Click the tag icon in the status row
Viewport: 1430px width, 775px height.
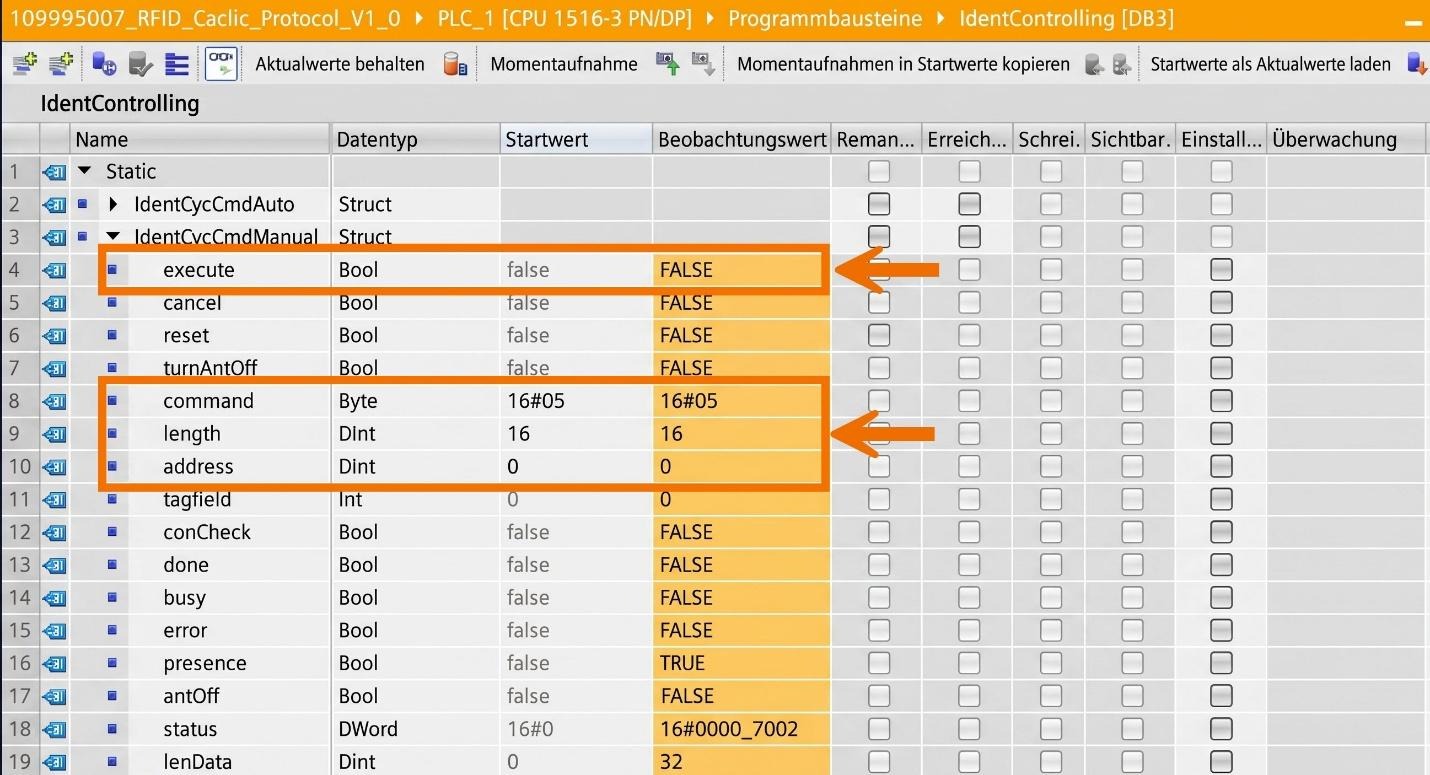coord(54,729)
